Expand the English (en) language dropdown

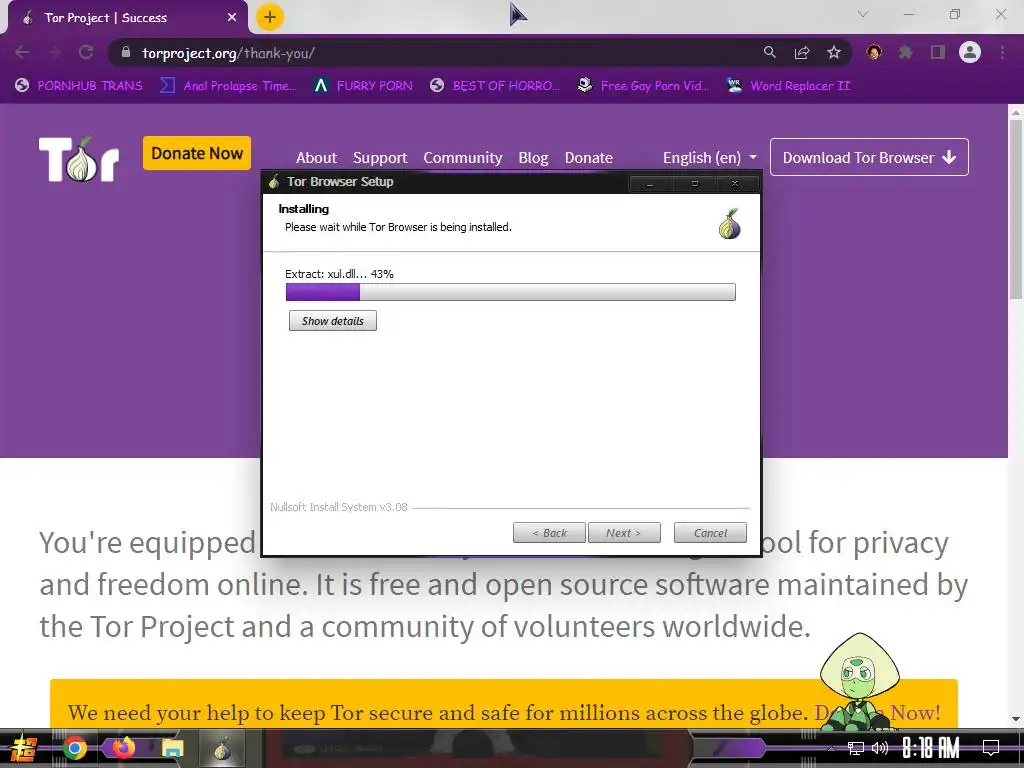pyautogui.click(x=710, y=157)
